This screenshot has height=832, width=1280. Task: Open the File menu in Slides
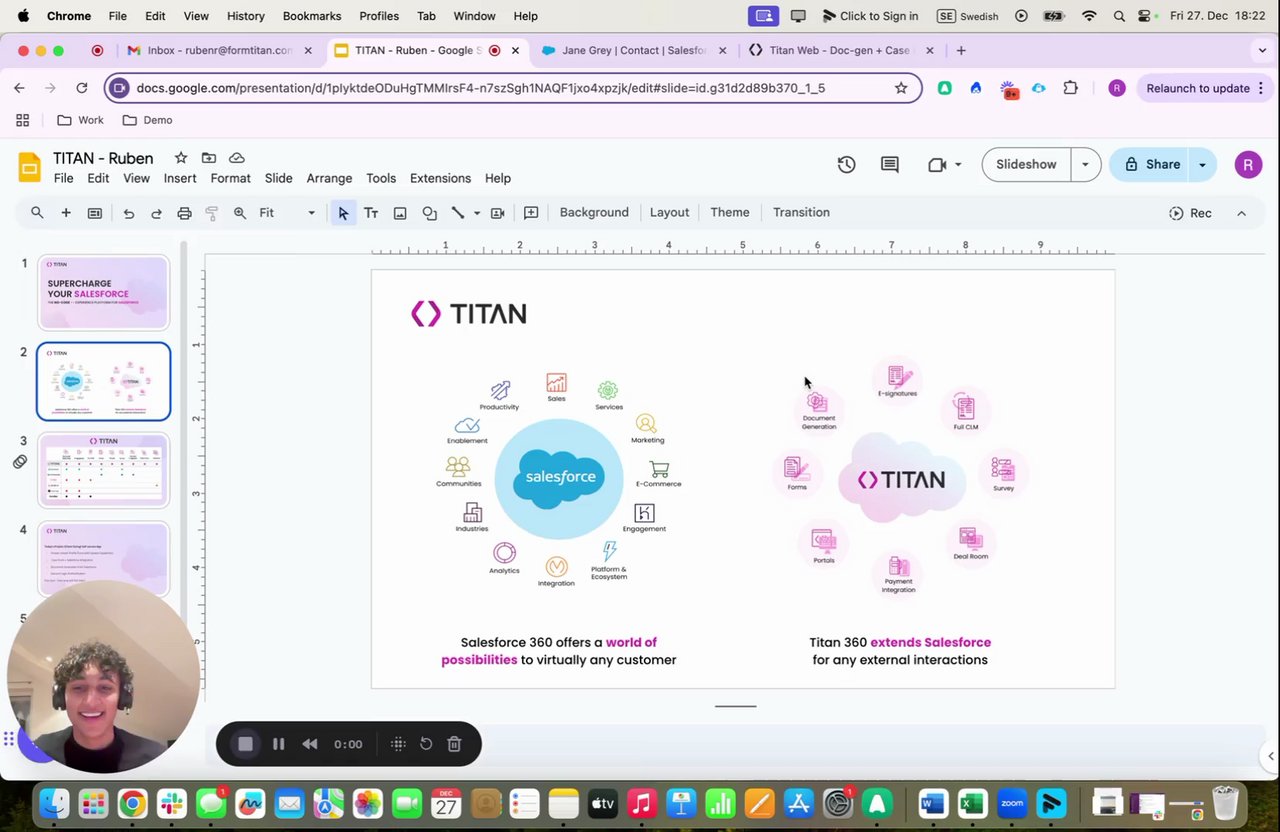63,178
